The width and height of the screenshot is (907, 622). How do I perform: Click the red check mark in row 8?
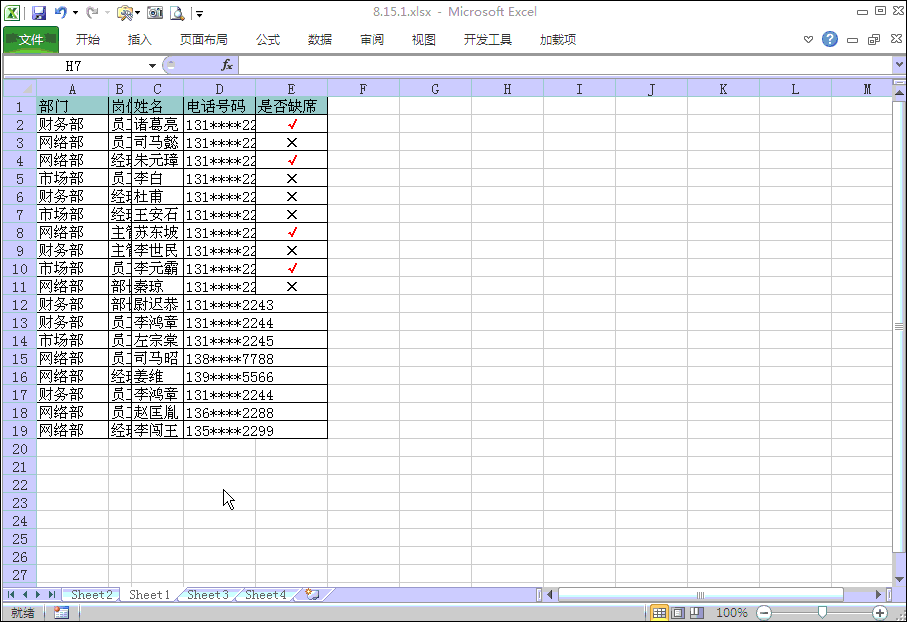292,232
